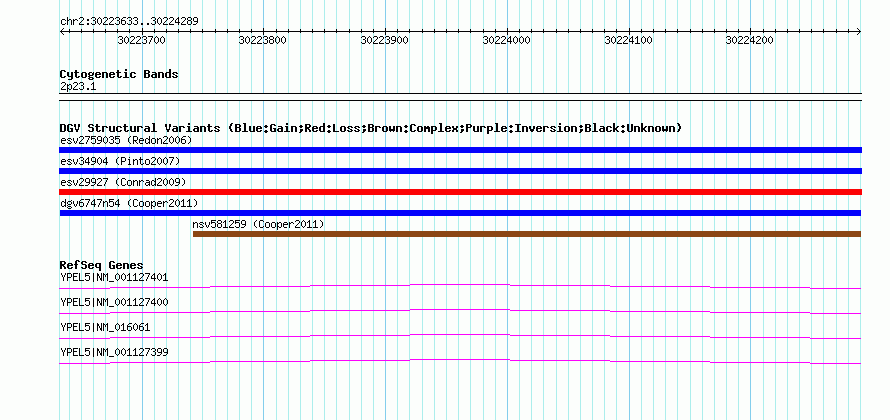Select the red esv29927 loss bar
The height and width of the screenshot is (420, 890).
coord(460,192)
